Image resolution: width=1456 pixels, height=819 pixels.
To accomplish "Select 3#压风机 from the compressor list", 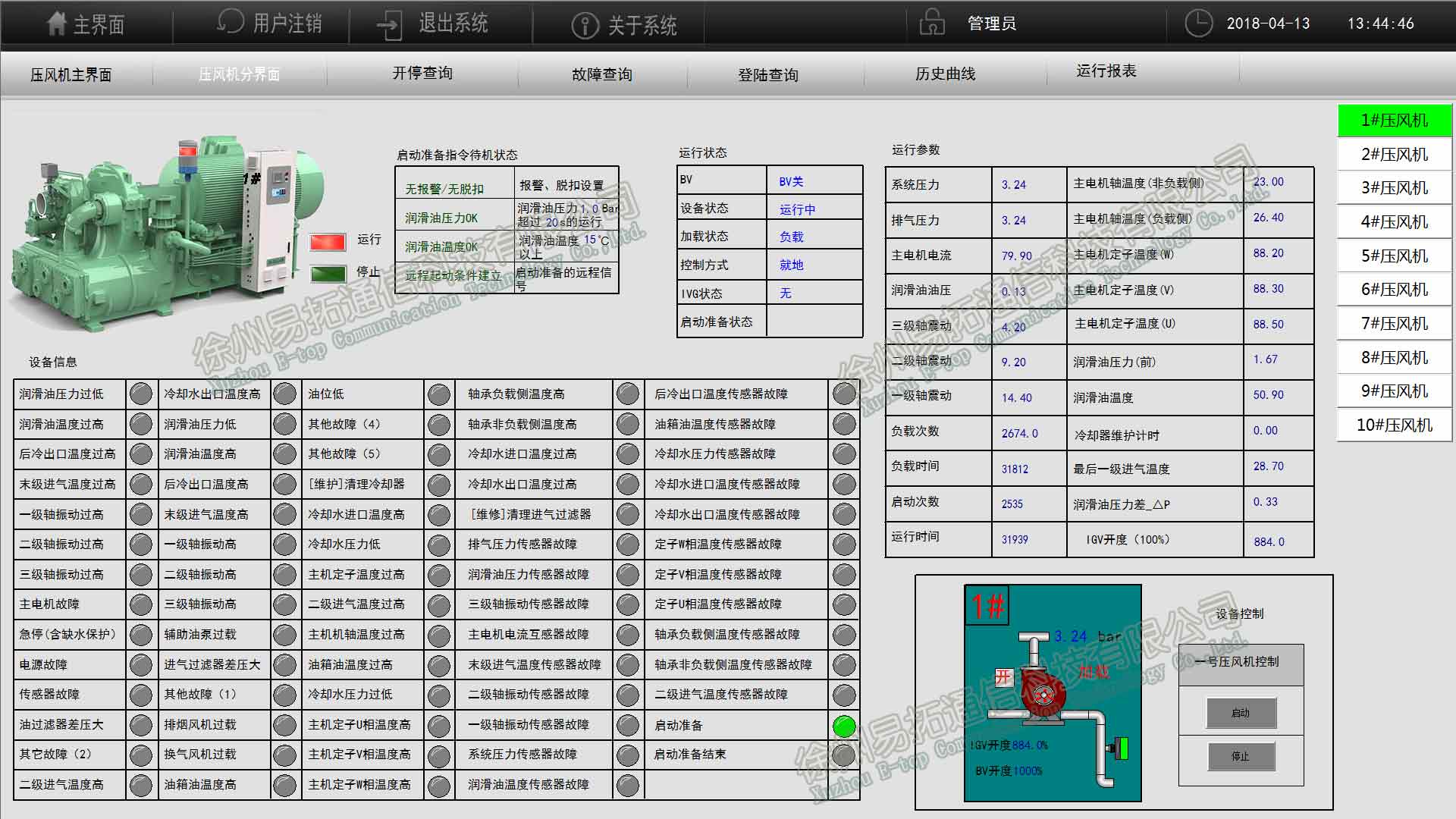I will coord(1394,188).
